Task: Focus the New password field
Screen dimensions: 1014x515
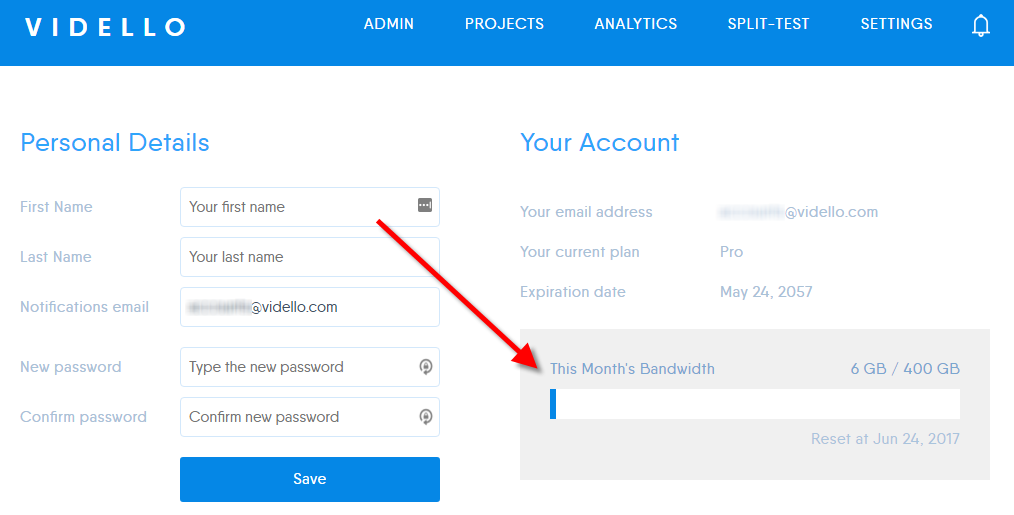Action: tap(310, 367)
